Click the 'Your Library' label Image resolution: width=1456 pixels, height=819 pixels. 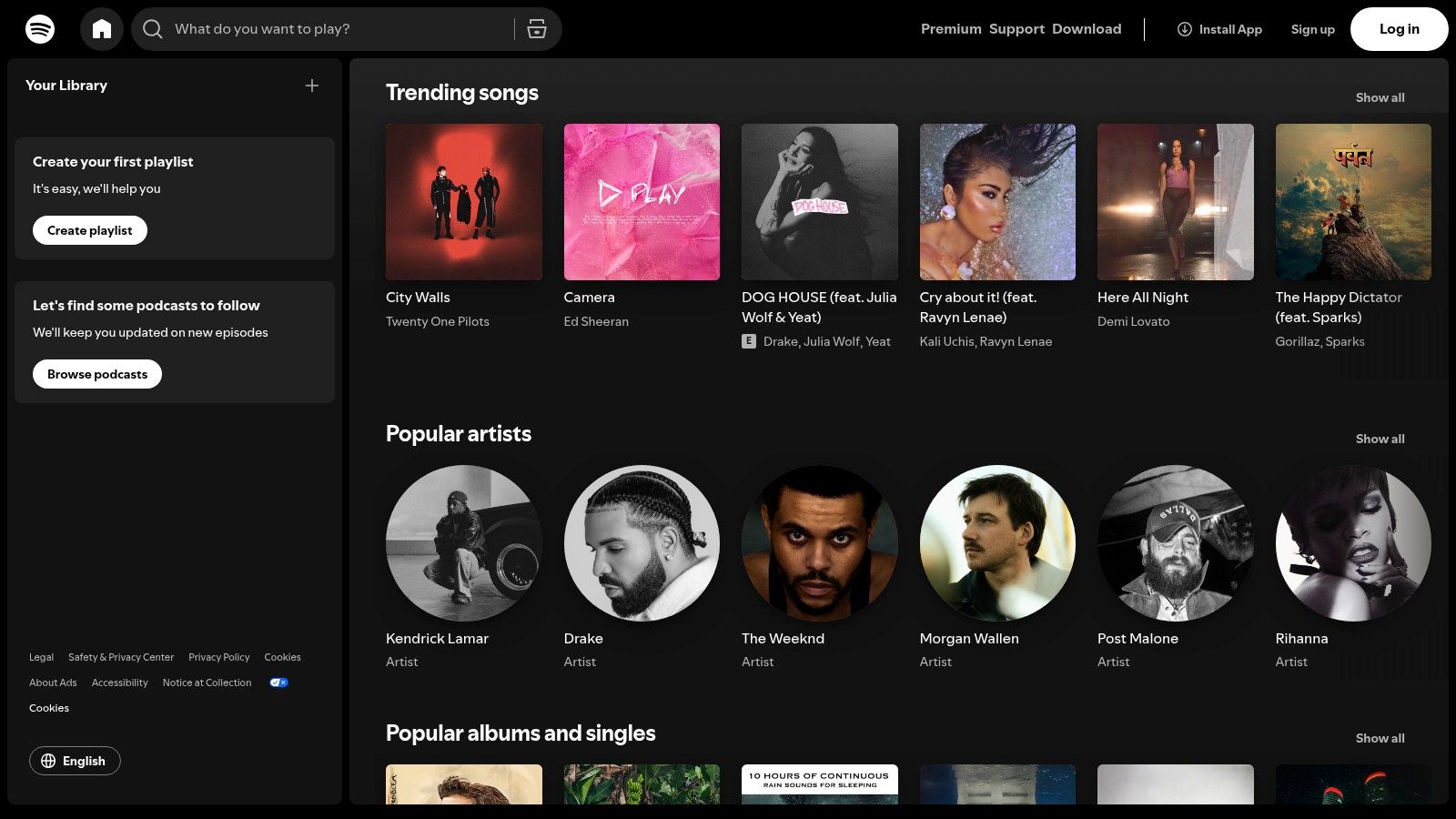(66, 86)
